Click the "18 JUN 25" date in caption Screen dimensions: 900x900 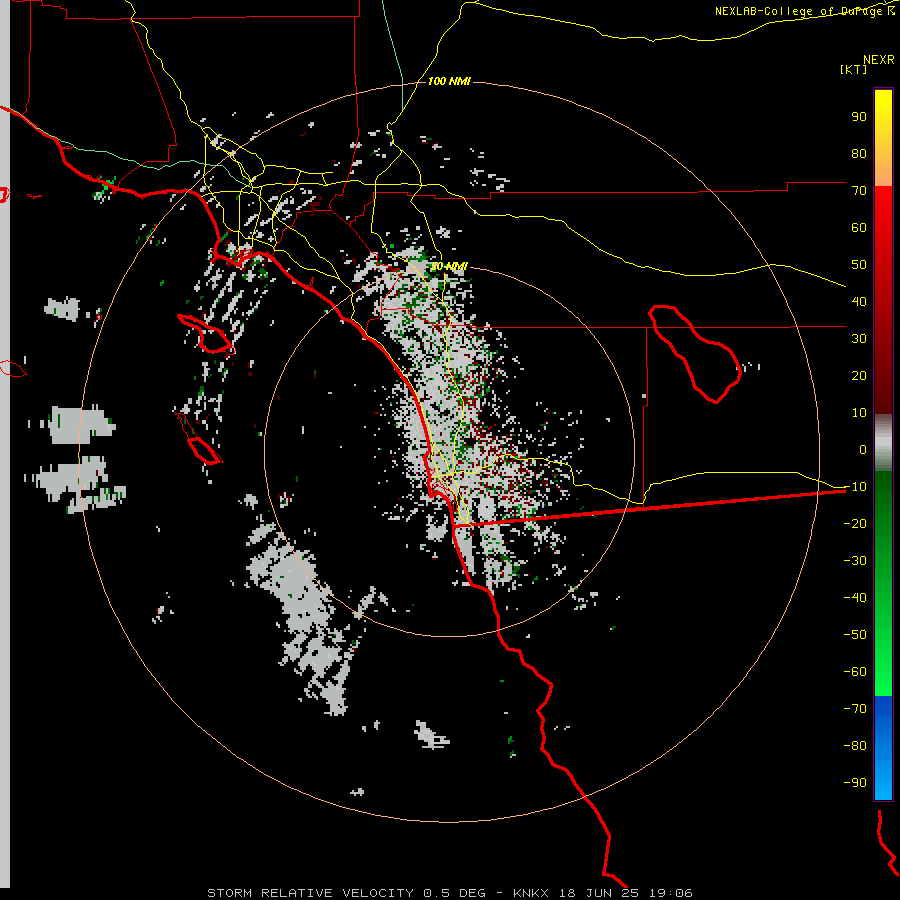tap(599, 893)
